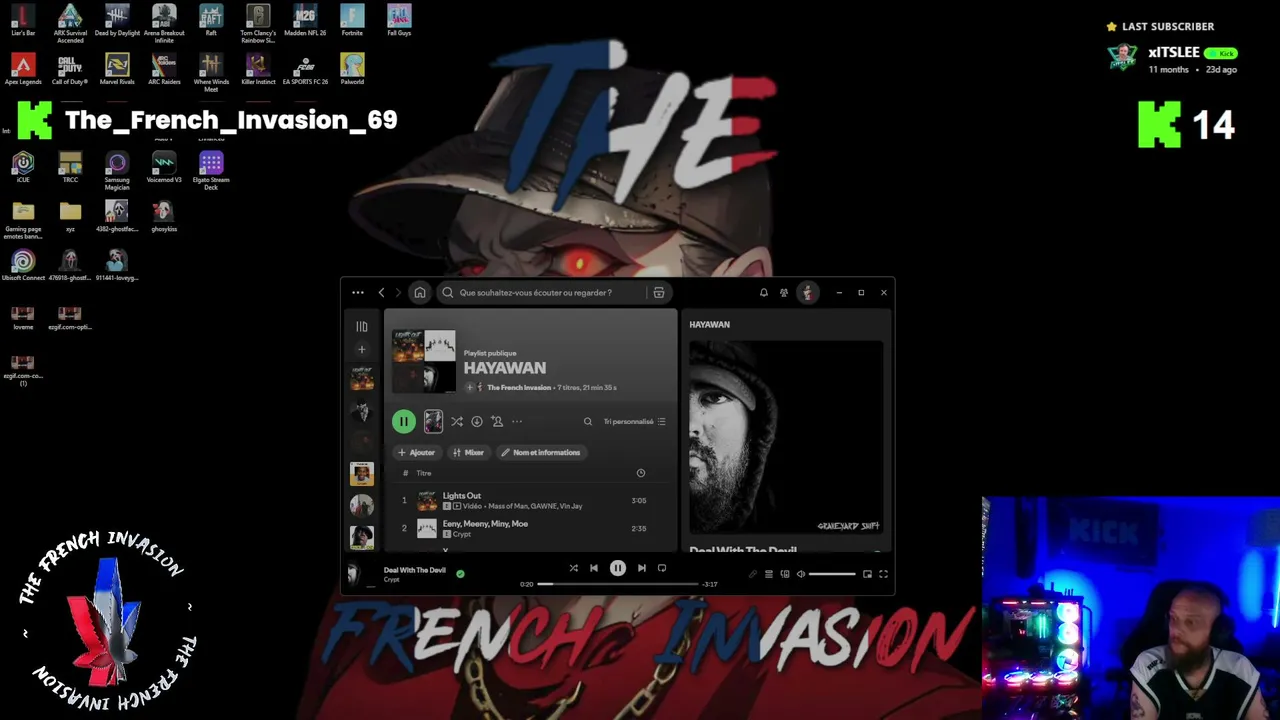
Task: Pause the playlist with the green button
Action: pos(404,422)
